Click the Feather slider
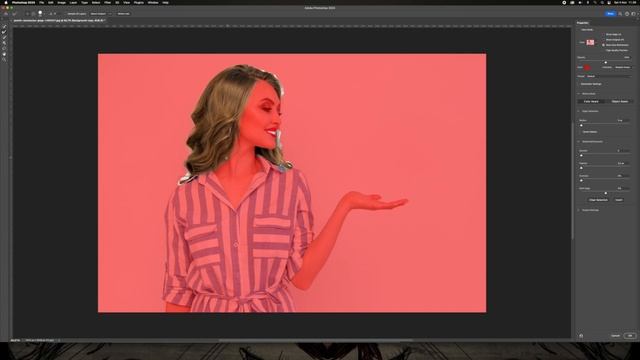The image size is (640, 360). coord(604,168)
